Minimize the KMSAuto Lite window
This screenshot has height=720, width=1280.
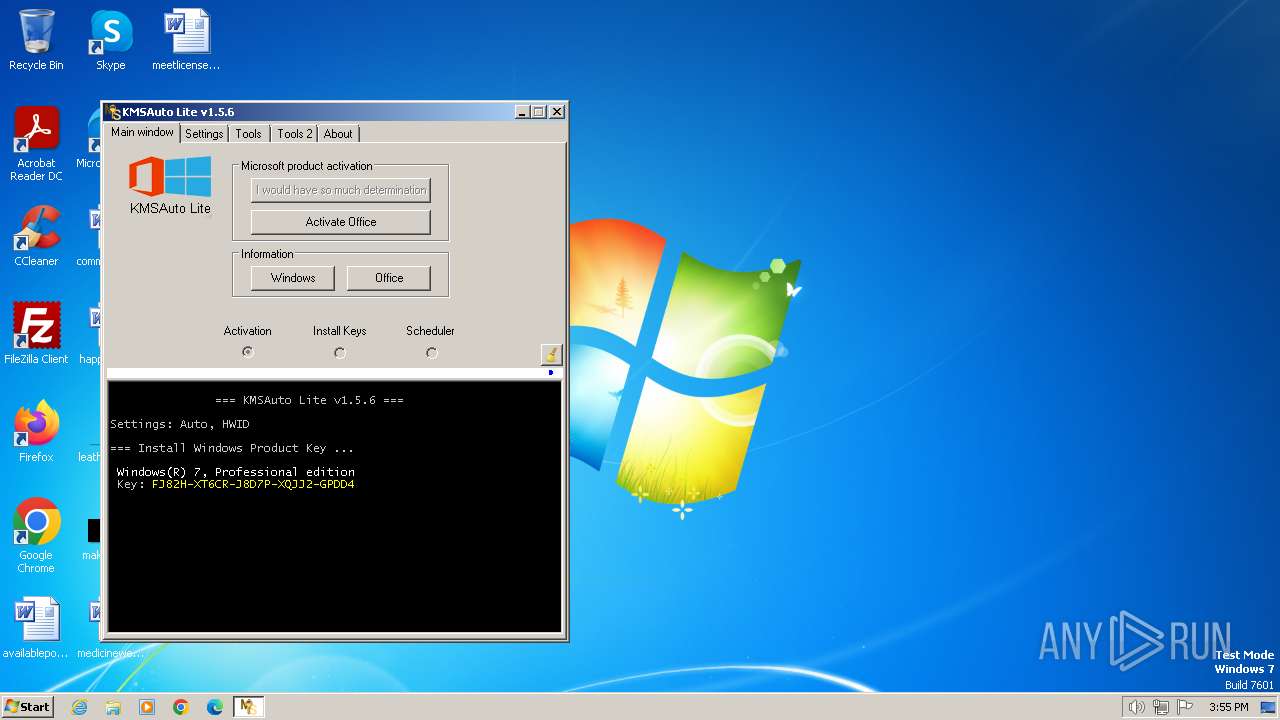[x=522, y=112]
